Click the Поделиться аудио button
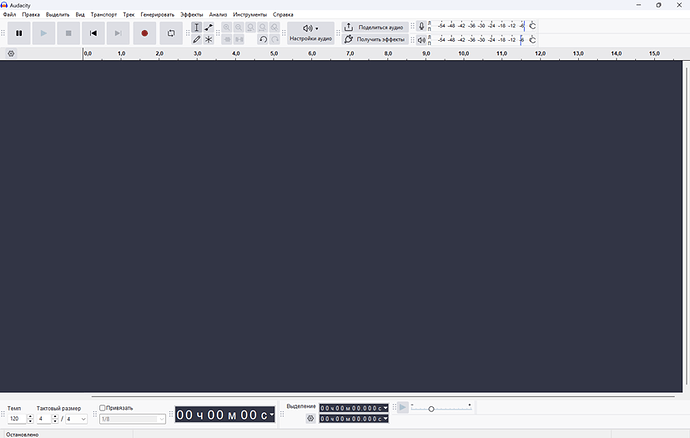 [375, 27]
